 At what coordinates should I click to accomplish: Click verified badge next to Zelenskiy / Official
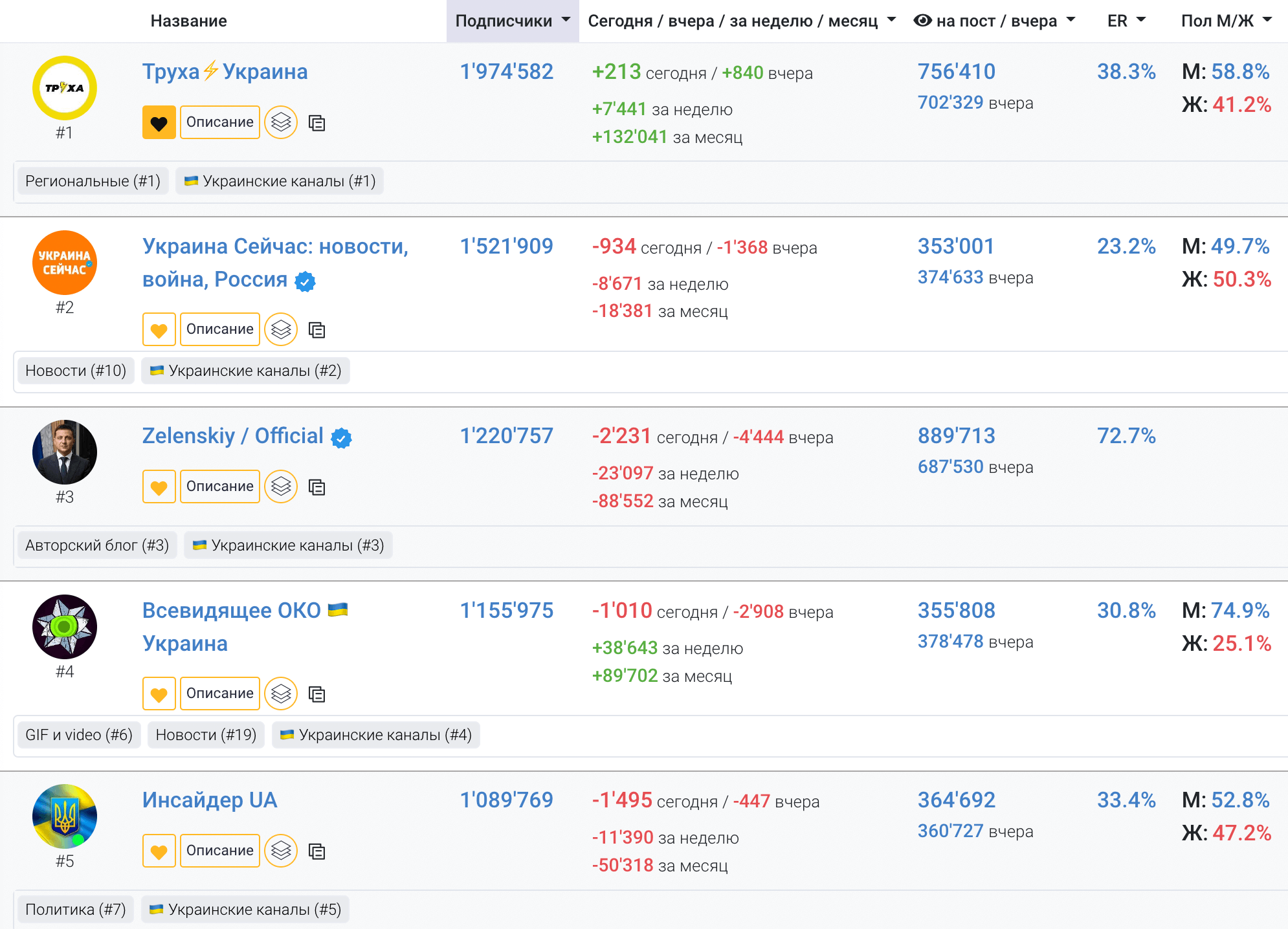(x=341, y=438)
